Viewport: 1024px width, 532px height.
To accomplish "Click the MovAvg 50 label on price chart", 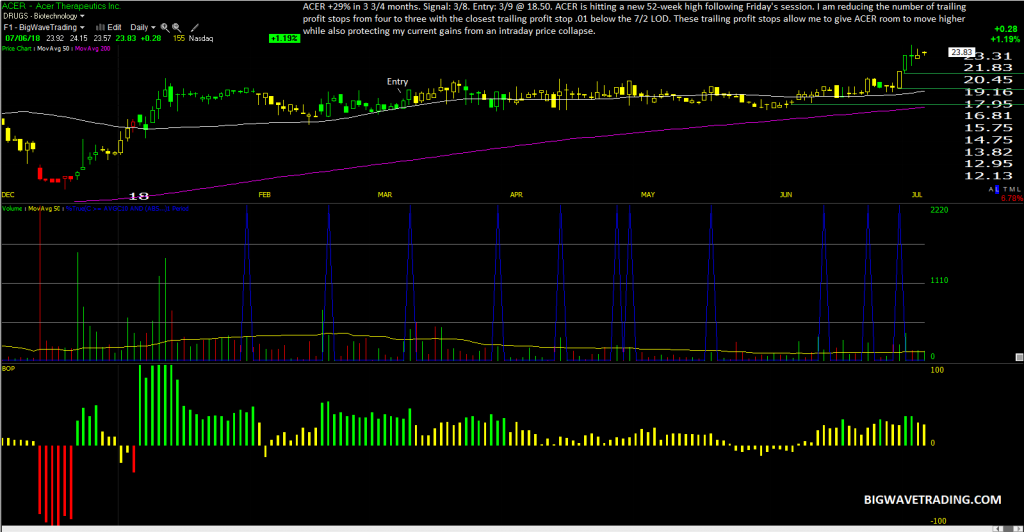I will tap(54, 49).
